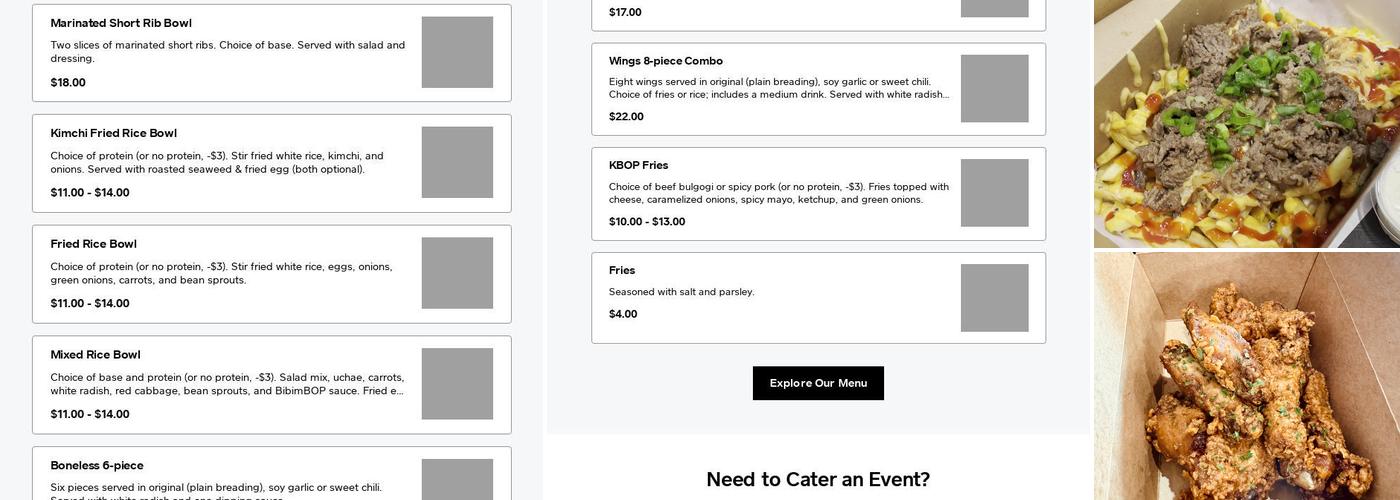Click the Kimchi Fried Rice Bowl thumbnail
This screenshot has width=1400, height=500.
[x=457, y=162]
